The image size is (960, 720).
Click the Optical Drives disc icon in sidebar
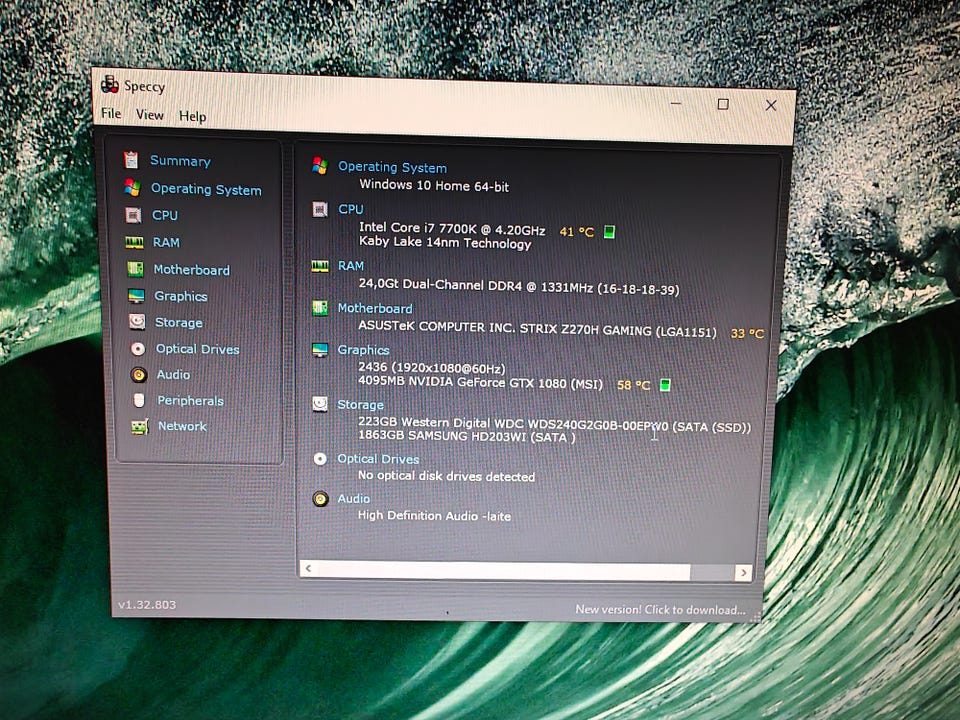tap(138, 348)
